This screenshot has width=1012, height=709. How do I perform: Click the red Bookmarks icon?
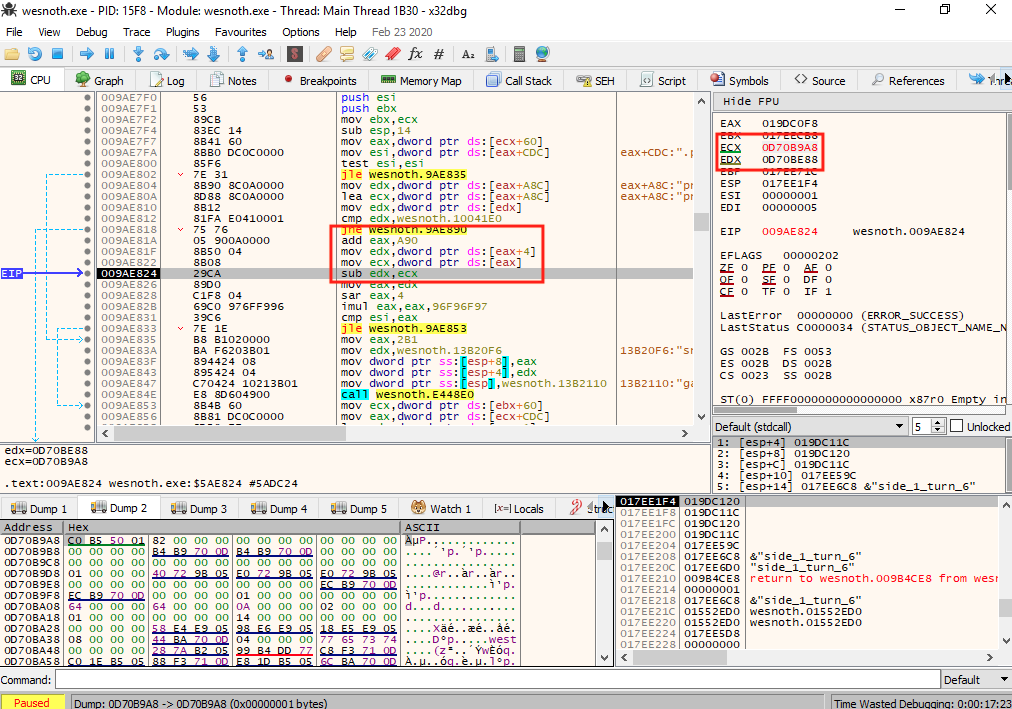pos(392,54)
